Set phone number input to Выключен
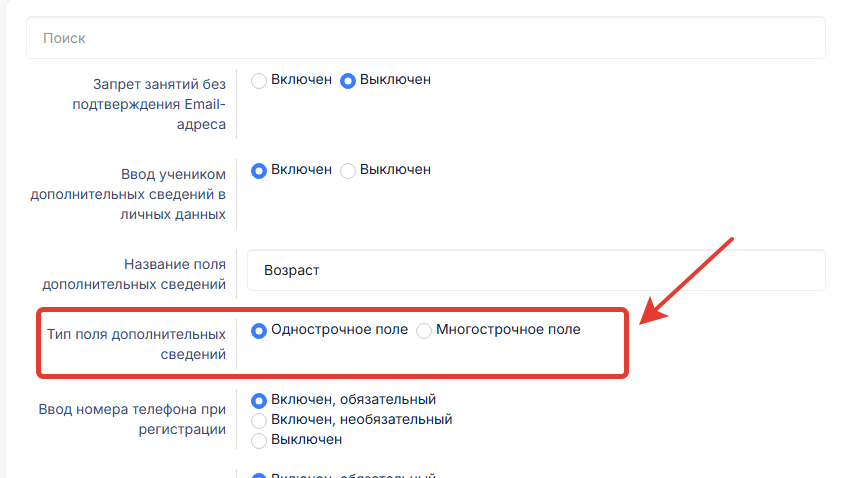This screenshot has width=841, height=478. pos(259,439)
